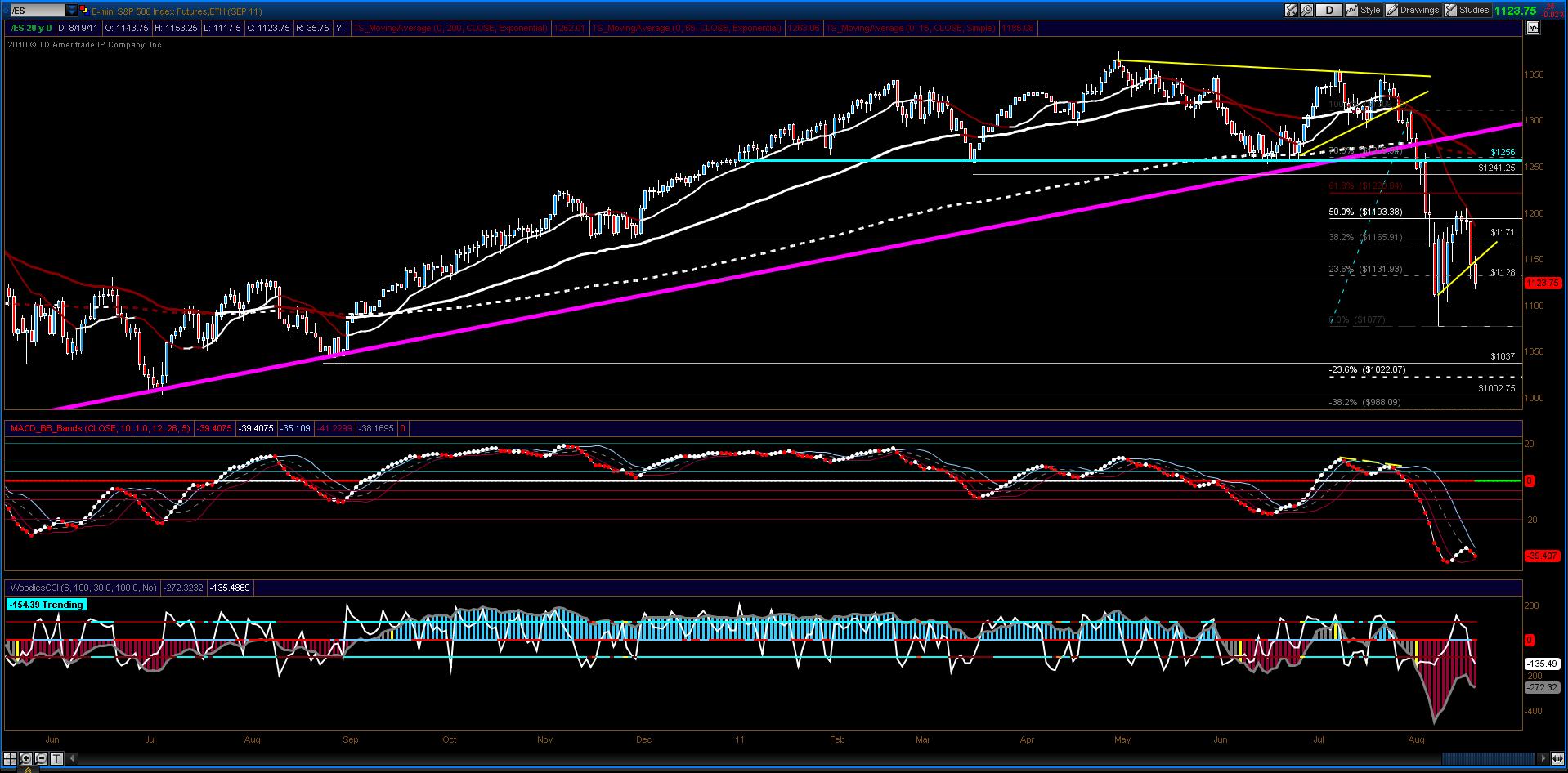Screen dimensions: 1568x773
Task: Open the Studies menu
Action: 1467,11
